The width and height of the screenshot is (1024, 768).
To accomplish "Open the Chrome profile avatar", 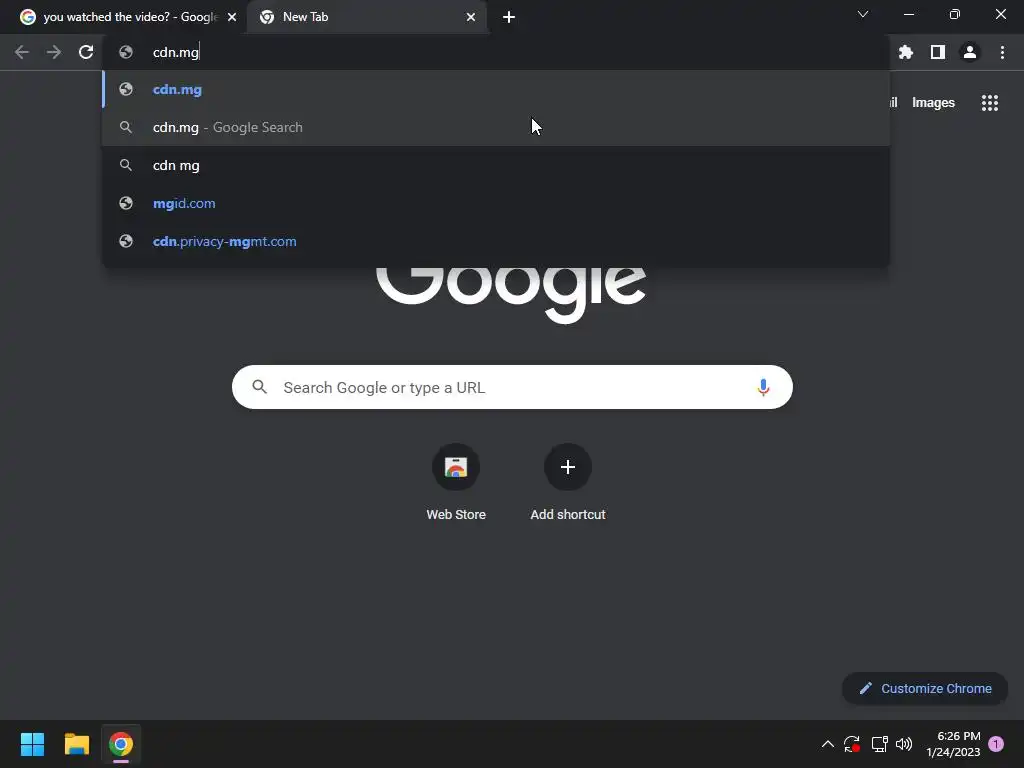I will [x=970, y=52].
